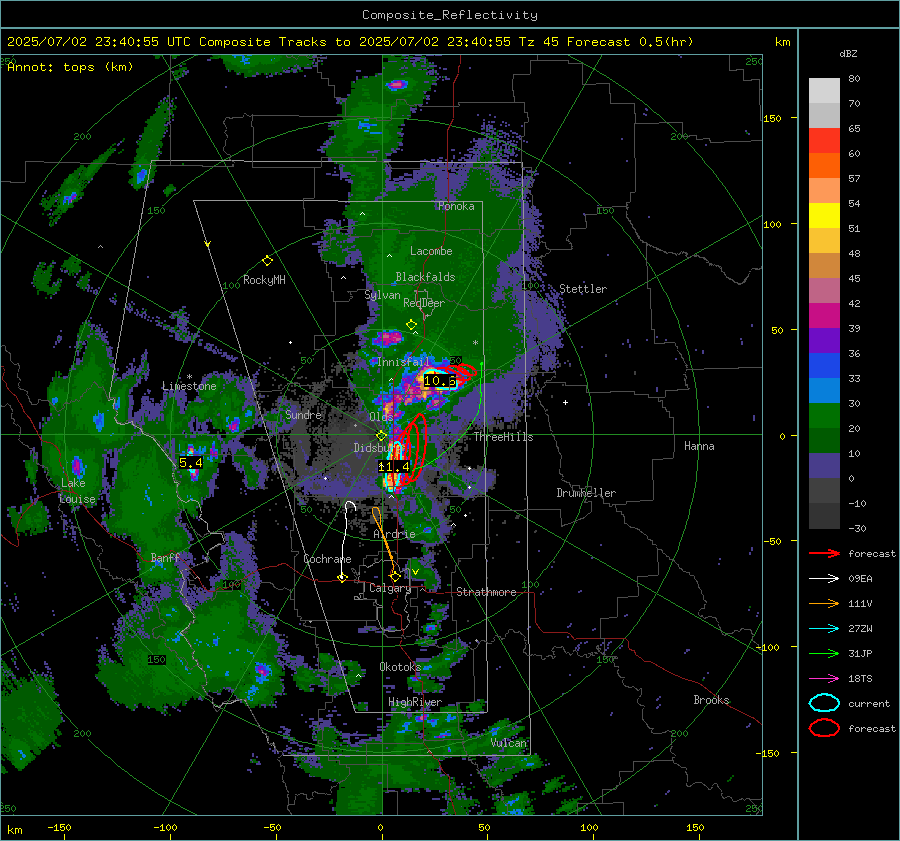Click the RockyMH location label

pyautogui.click(x=264, y=280)
